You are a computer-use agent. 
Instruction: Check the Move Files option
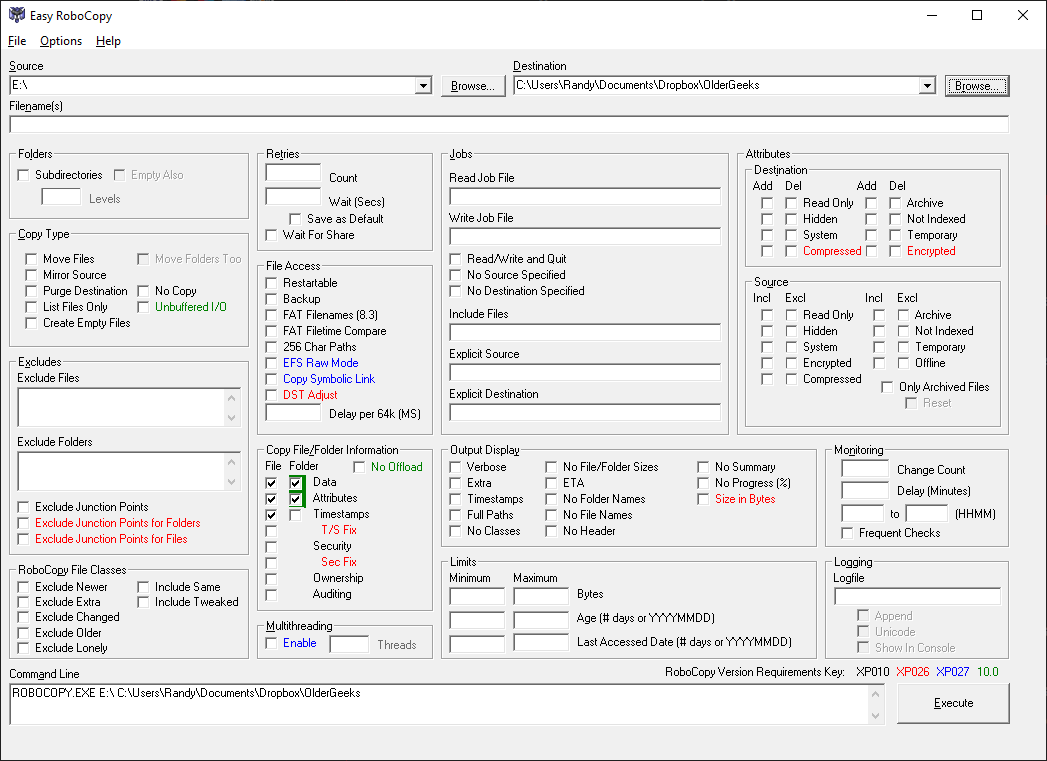pyautogui.click(x=31, y=259)
